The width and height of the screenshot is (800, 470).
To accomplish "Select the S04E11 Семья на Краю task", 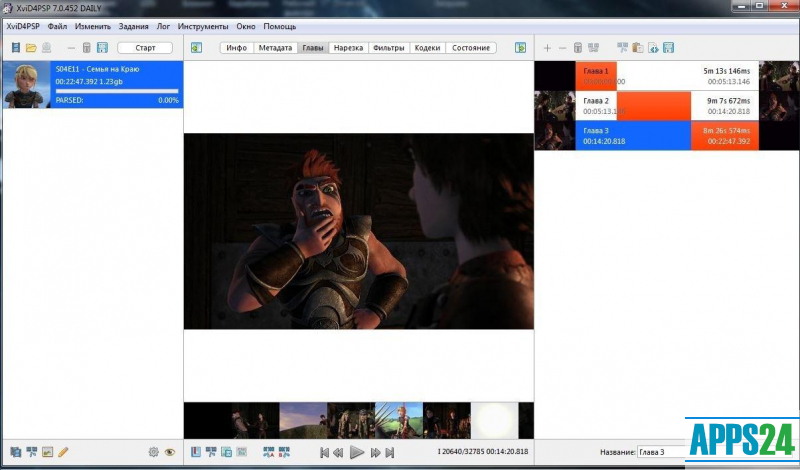I will pyautogui.click(x=93, y=84).
